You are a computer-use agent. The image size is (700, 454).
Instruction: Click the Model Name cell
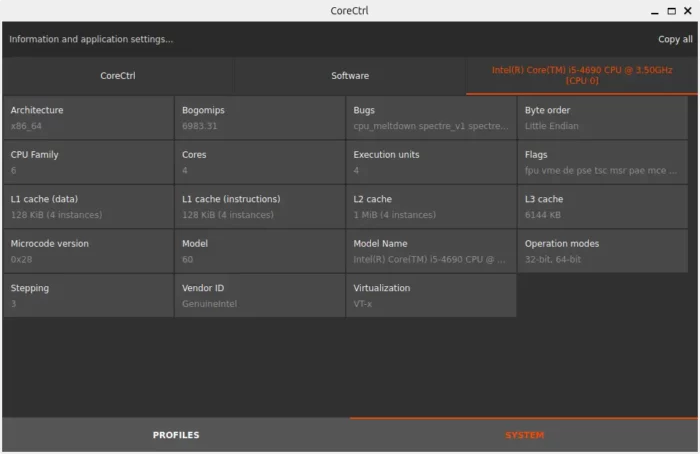[431, 251]
